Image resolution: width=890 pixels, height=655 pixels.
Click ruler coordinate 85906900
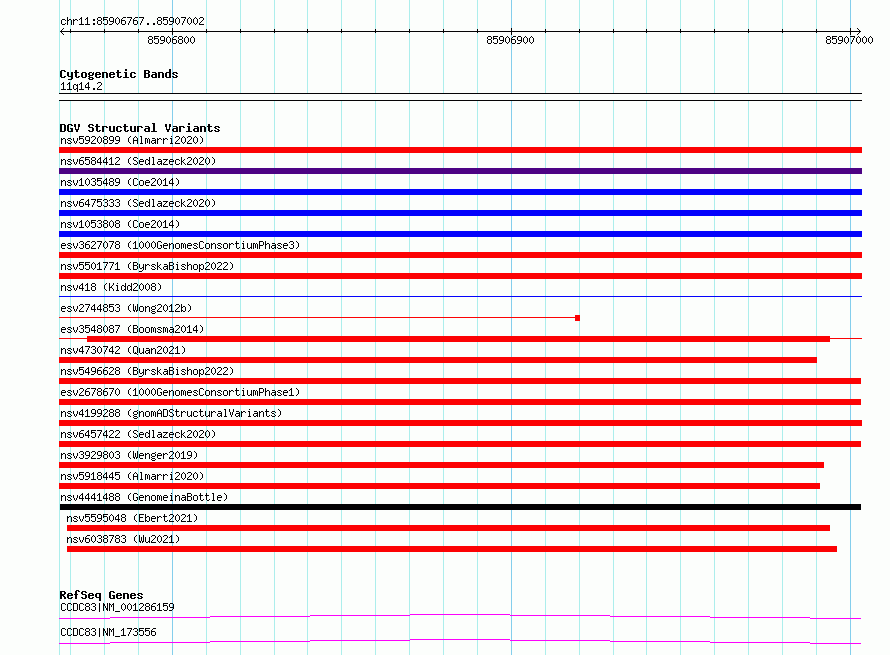coord(510,40)
